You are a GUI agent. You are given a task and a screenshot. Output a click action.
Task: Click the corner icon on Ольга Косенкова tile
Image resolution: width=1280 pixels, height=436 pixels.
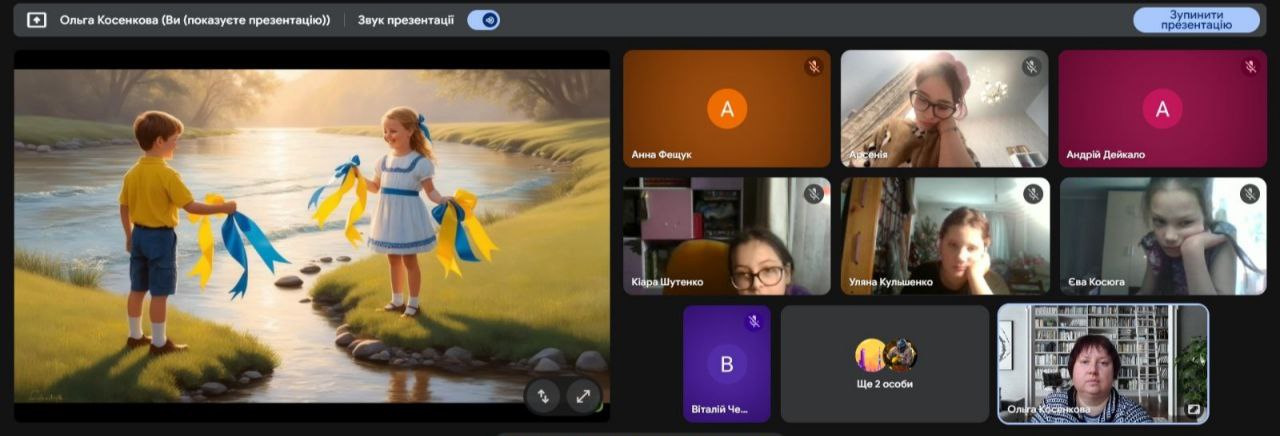(x=1193, y=409)
